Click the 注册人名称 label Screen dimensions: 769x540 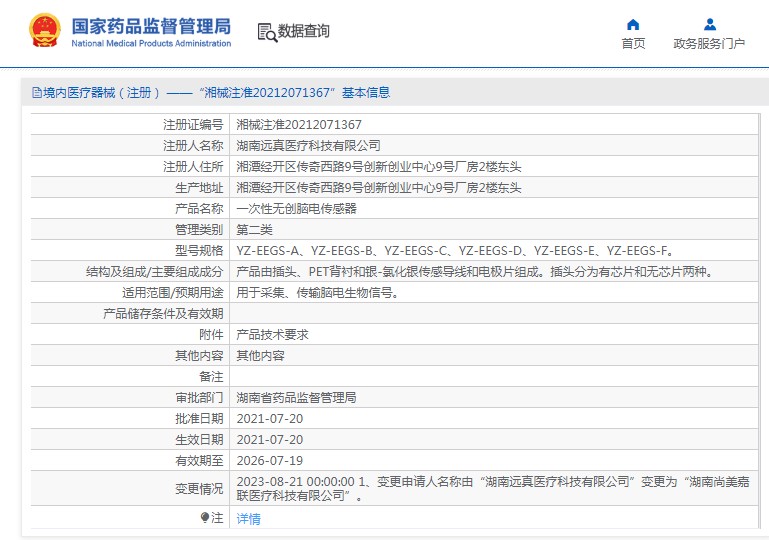pyautogui.click(x=193, y=146)
